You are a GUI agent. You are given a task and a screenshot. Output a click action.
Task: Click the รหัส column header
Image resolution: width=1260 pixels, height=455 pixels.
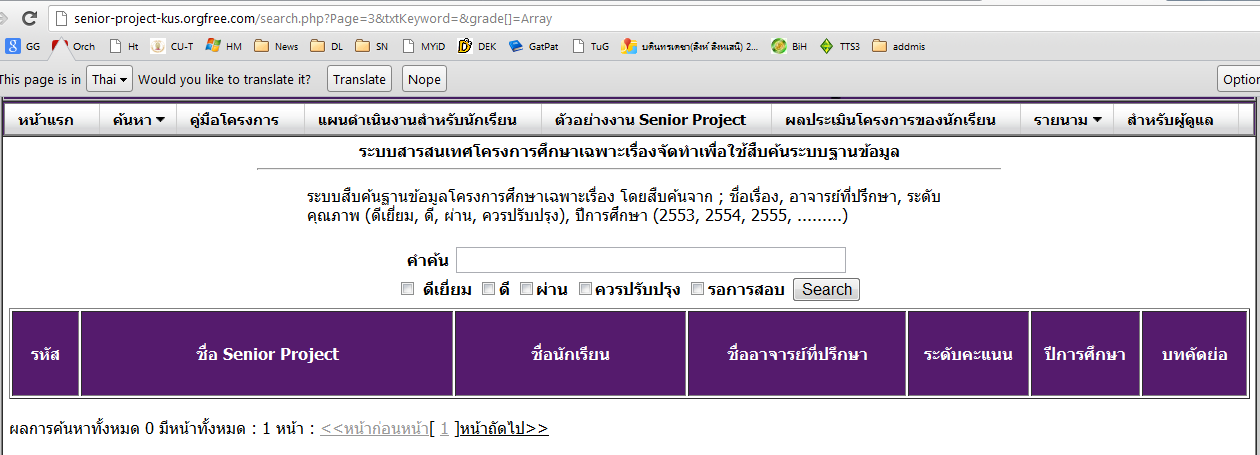(x=45, y=354)
